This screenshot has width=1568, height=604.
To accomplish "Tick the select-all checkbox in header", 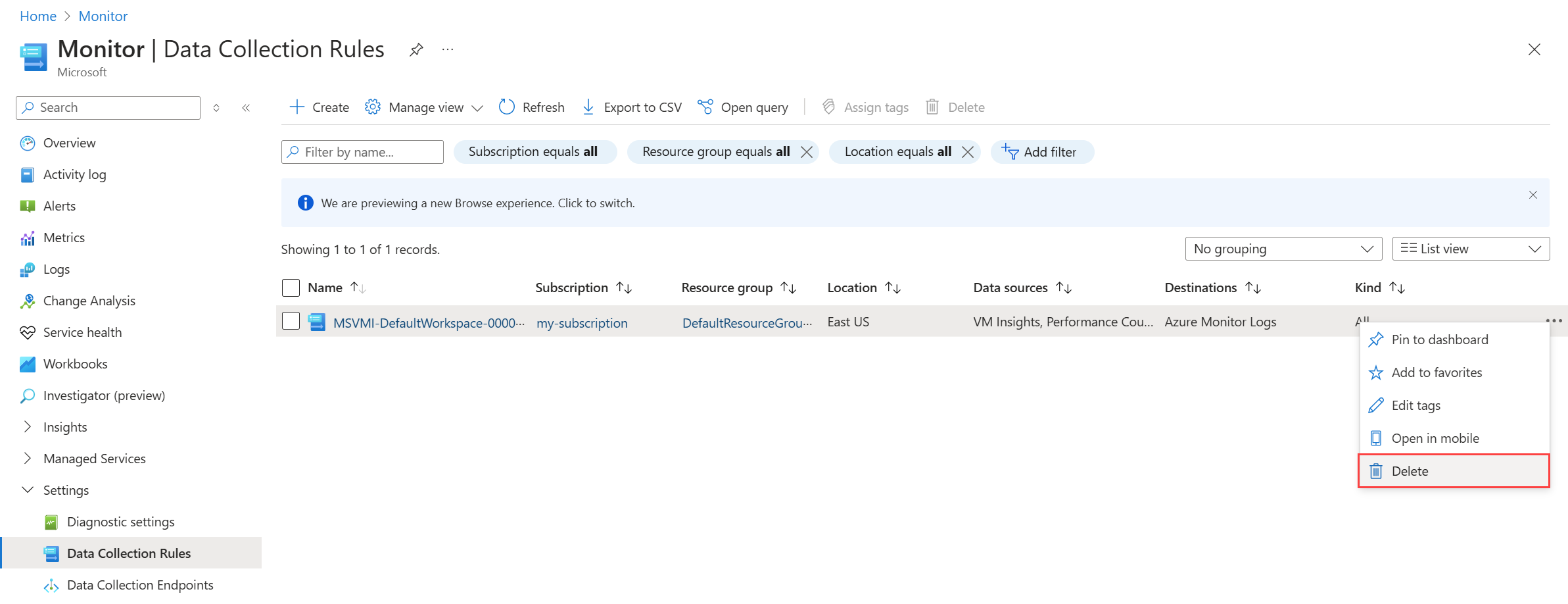I will point(291,288).
